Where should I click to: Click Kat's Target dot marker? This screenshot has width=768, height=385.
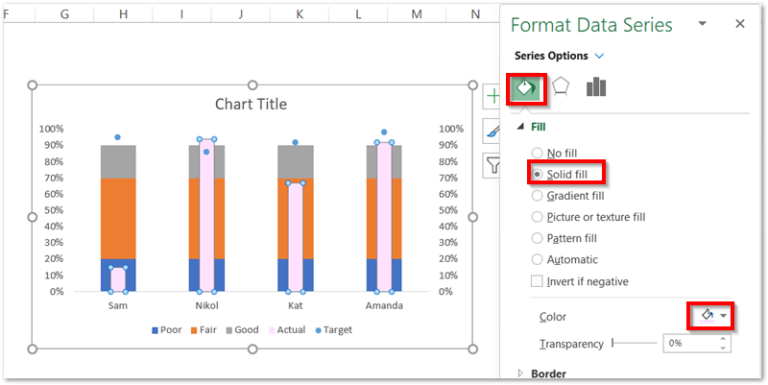pyautogui.click(x=295, y=142)
